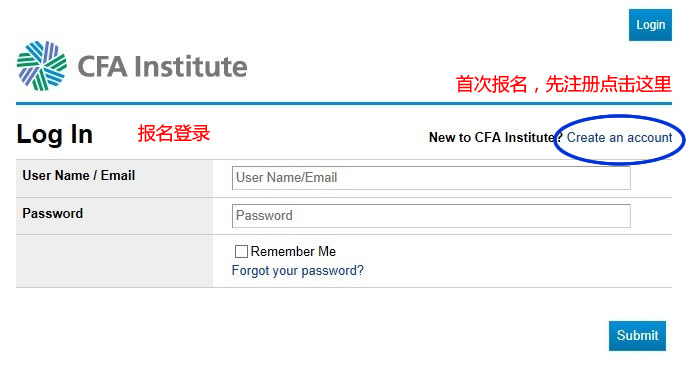The width and height of the screenshot is (693, 374).
Task: Tick the Remember Me checkbox
Action: click(x=241, y=252)
